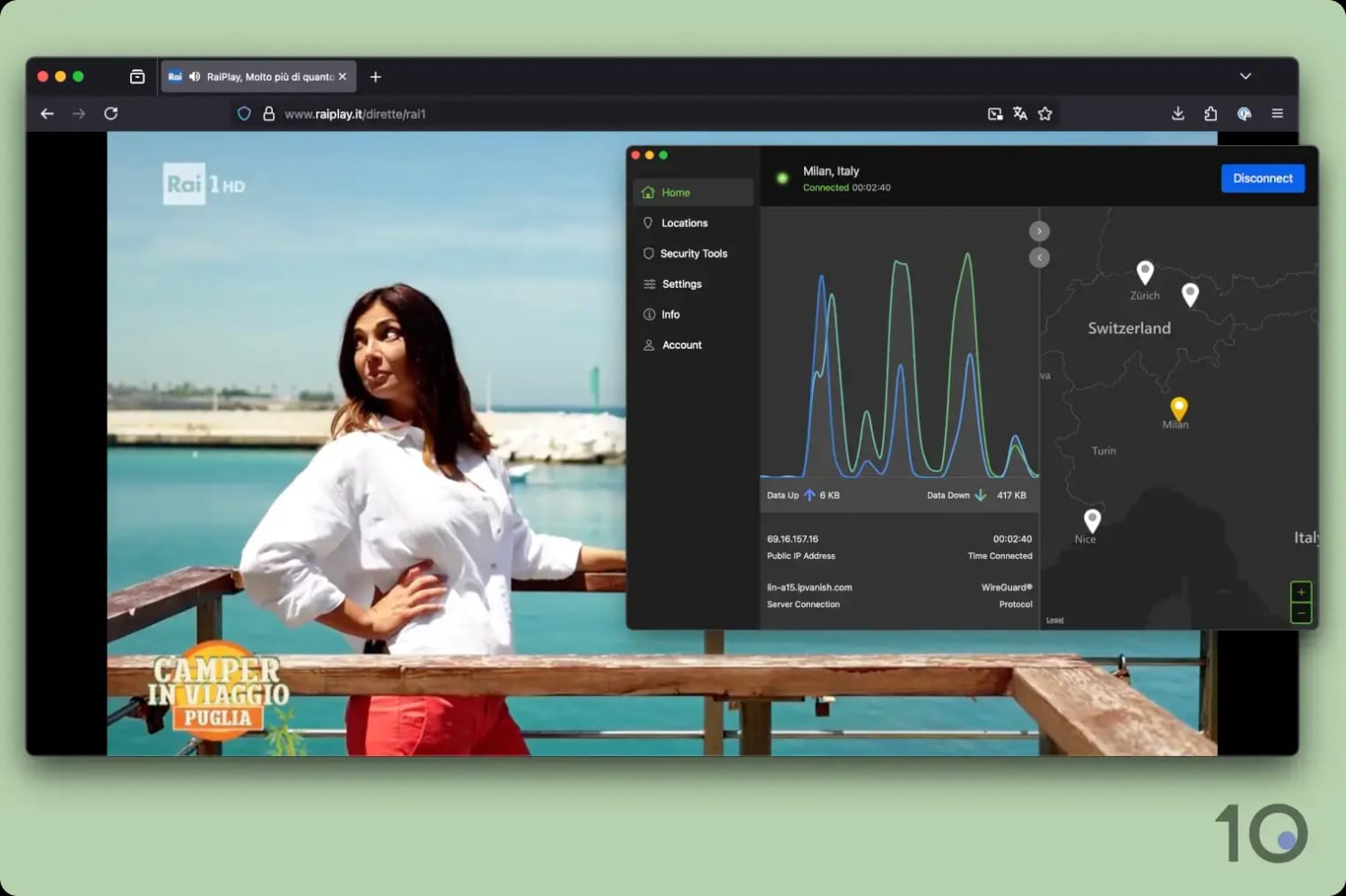This screenshot has width=1346, height=896.
Task: Open a new browser tab
Action: pyautogui.click(x=376, y=77)
